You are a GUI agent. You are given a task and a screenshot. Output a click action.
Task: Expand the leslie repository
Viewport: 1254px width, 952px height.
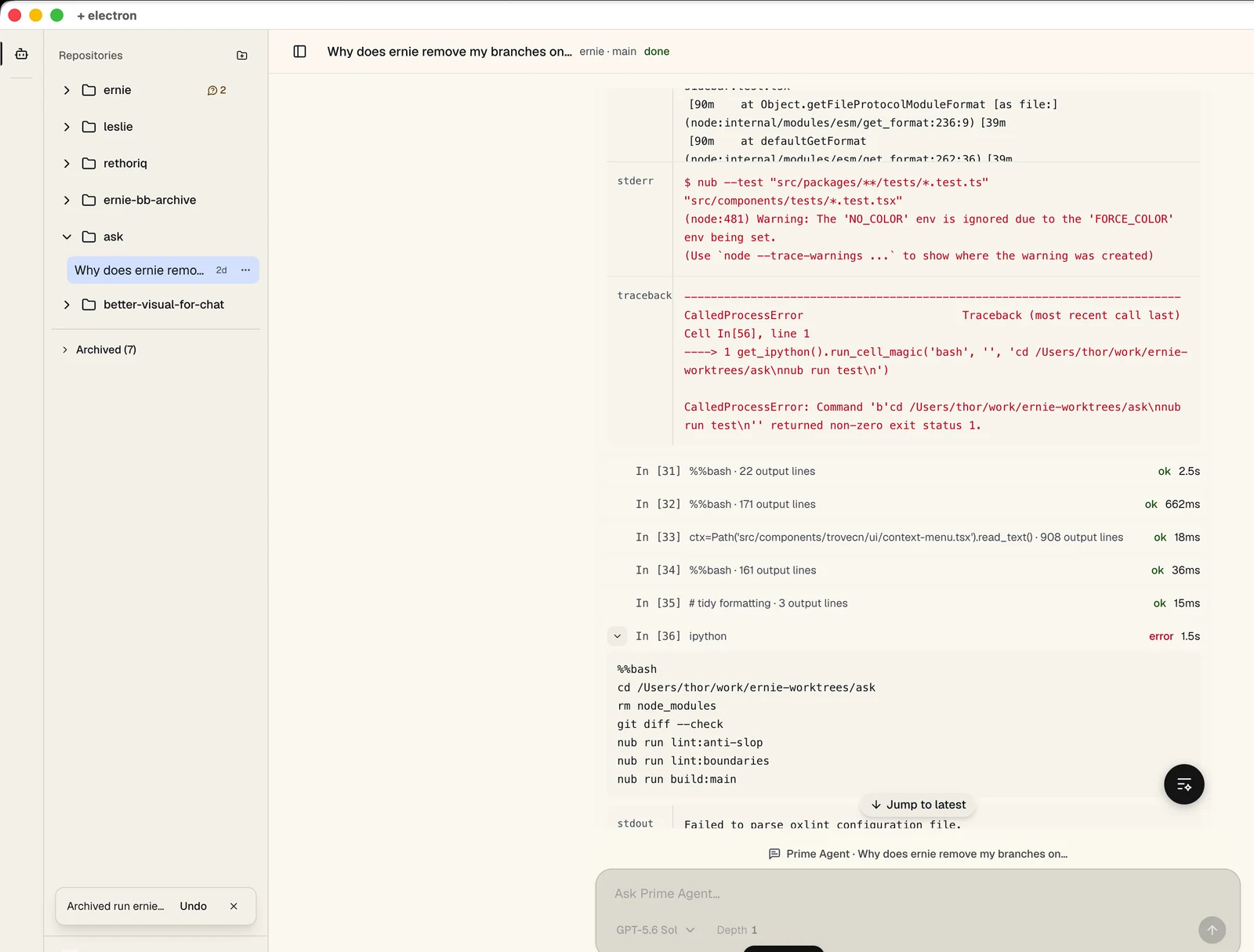[67, 127]
